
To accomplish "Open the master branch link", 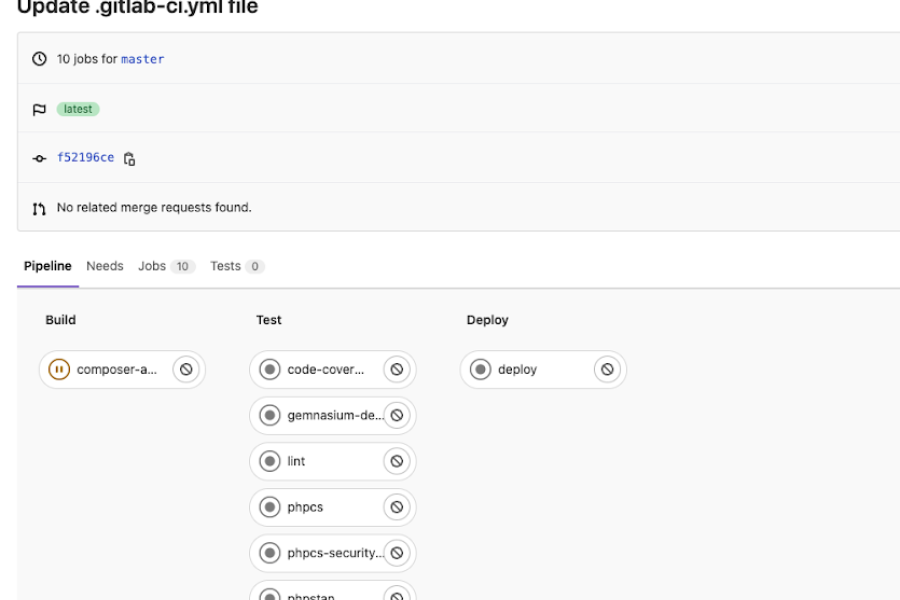I will (x=142, y=59).
